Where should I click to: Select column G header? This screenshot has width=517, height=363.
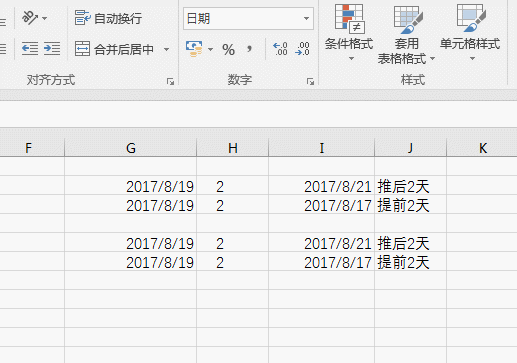[131, 148]
